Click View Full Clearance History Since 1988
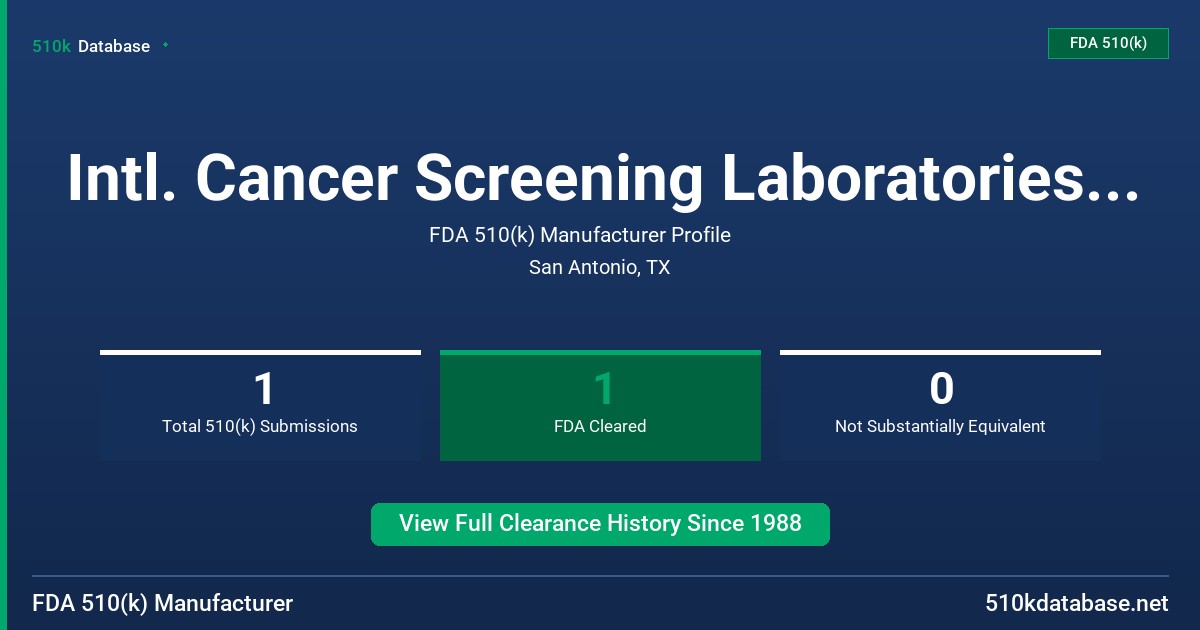Screen dimensions: 1200x630 600,524
